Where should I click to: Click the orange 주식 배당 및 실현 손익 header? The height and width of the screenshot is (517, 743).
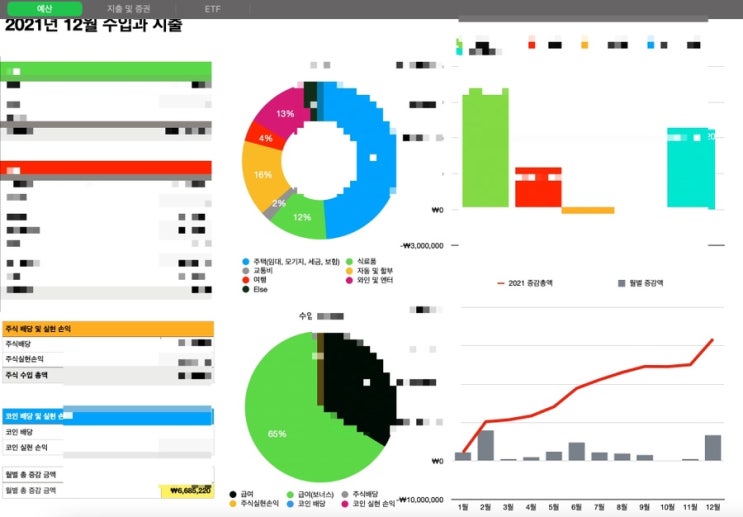[x=108, y=328]
